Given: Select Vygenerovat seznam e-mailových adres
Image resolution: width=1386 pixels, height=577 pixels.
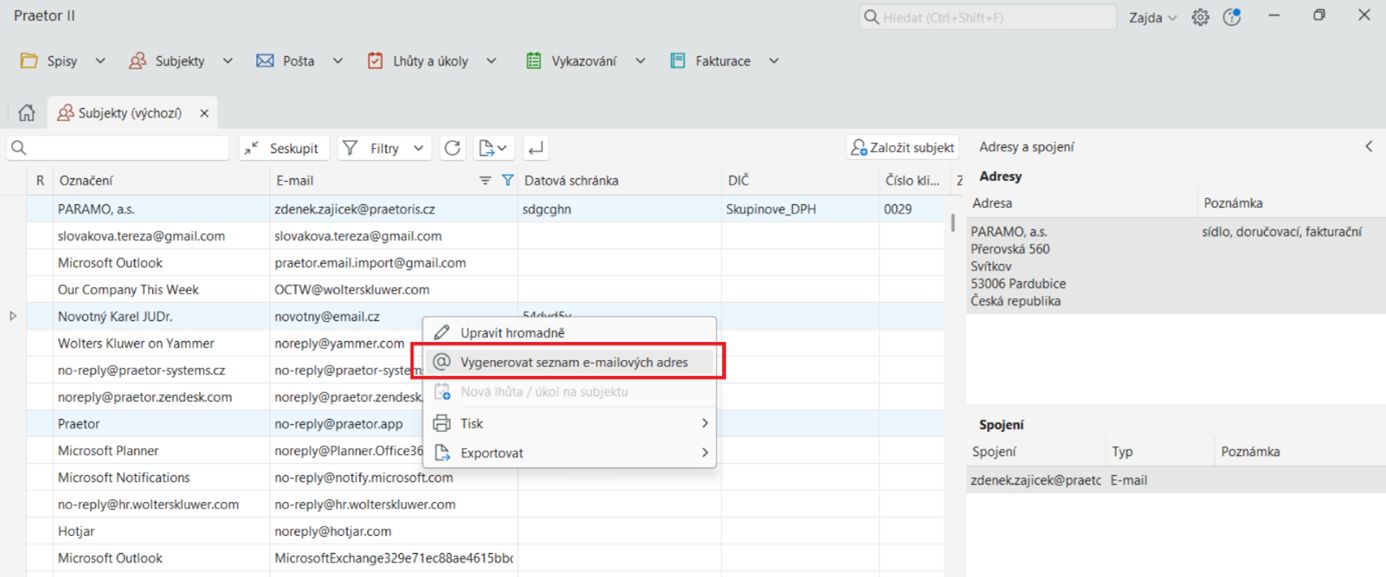Looking at the screenshot, I should coord(573,362).
